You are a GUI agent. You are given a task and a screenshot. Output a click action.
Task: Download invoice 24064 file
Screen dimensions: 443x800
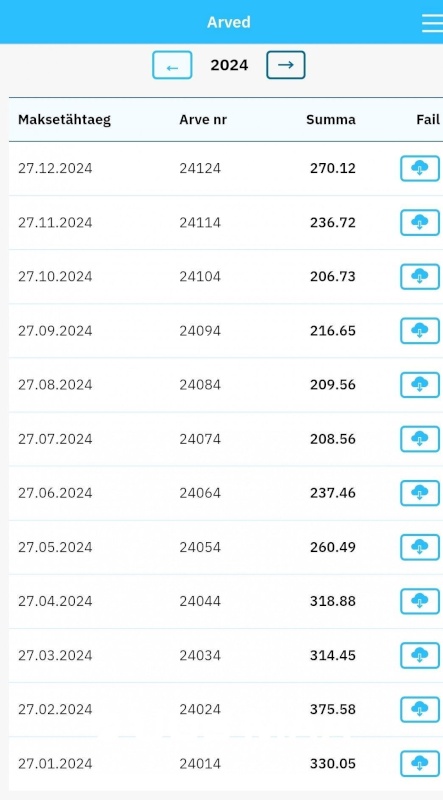[x=420, y=493]
